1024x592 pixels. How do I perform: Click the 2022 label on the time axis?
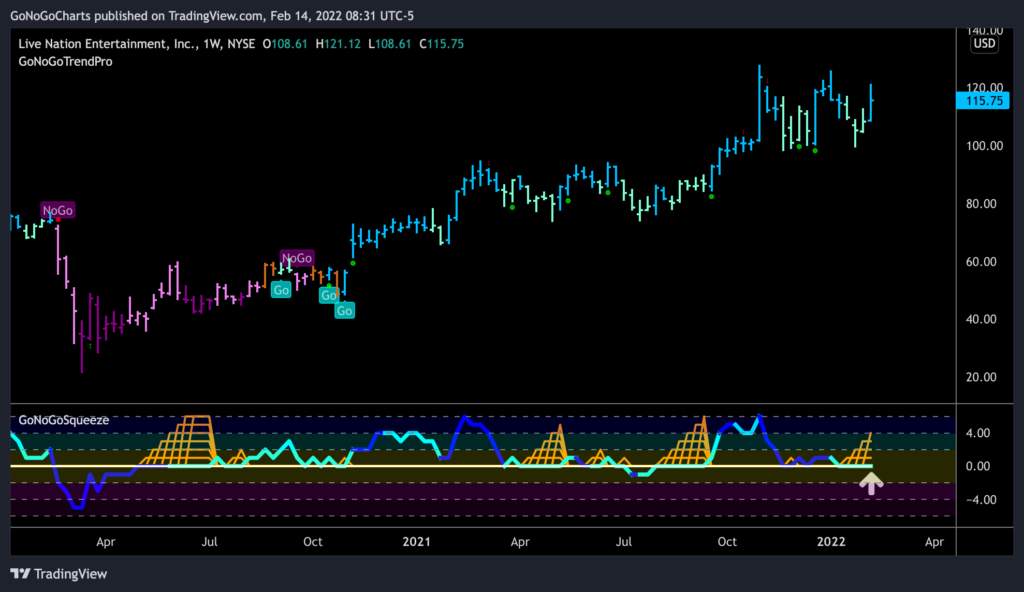[x=831, y=542]
